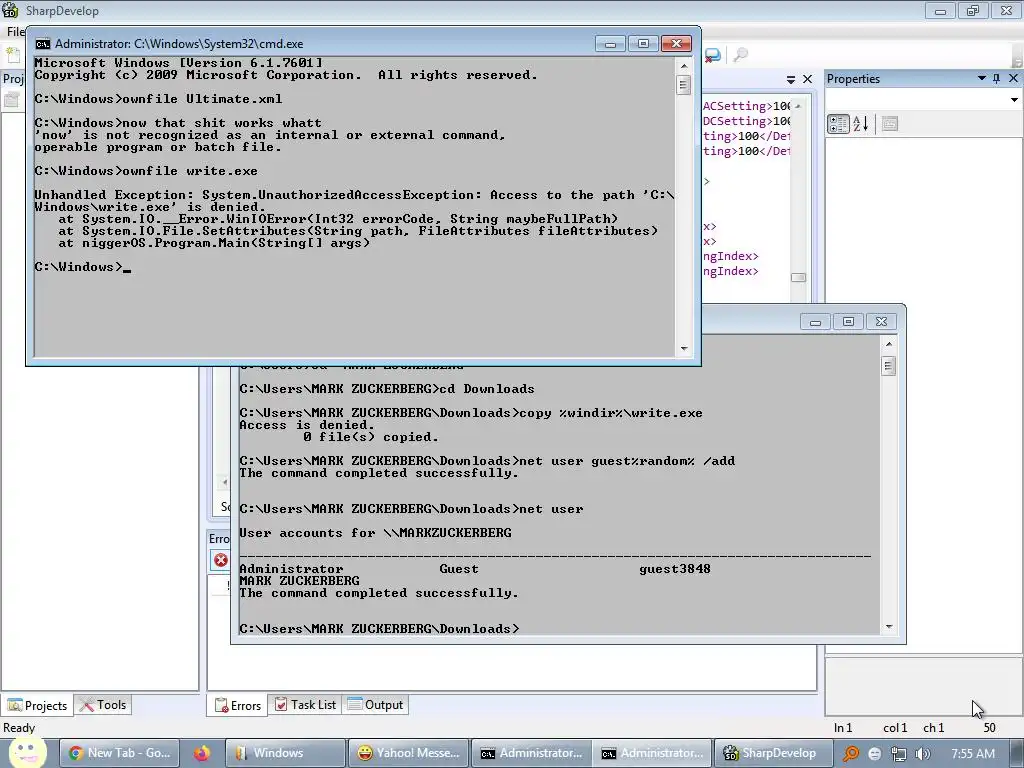Click the cmd icon in front console title bar
Image resolution: width=1024 pixels, height=768 pixels.
pyautogui.click(x=43, y=44)
